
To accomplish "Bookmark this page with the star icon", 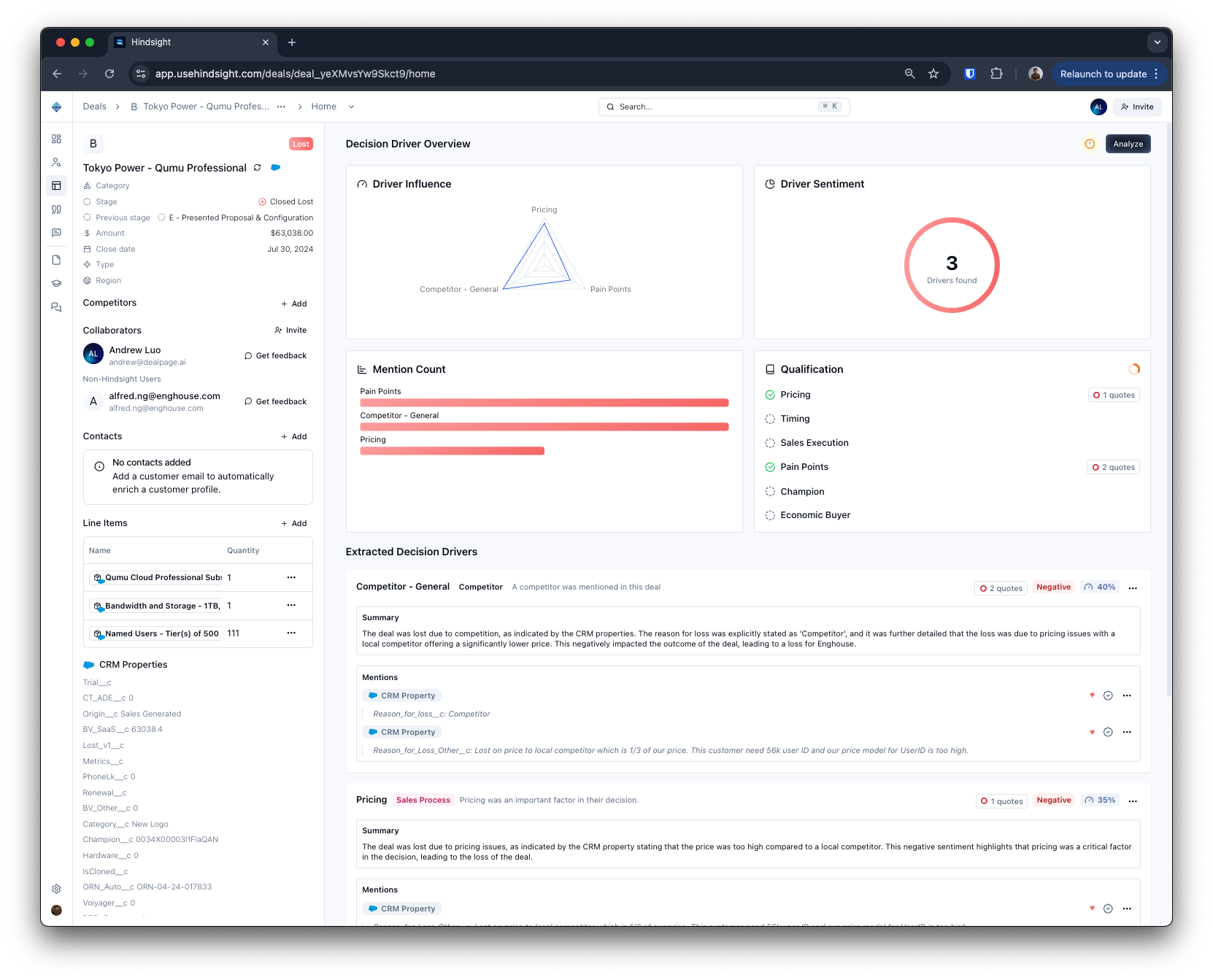I will tap(933, 74).
